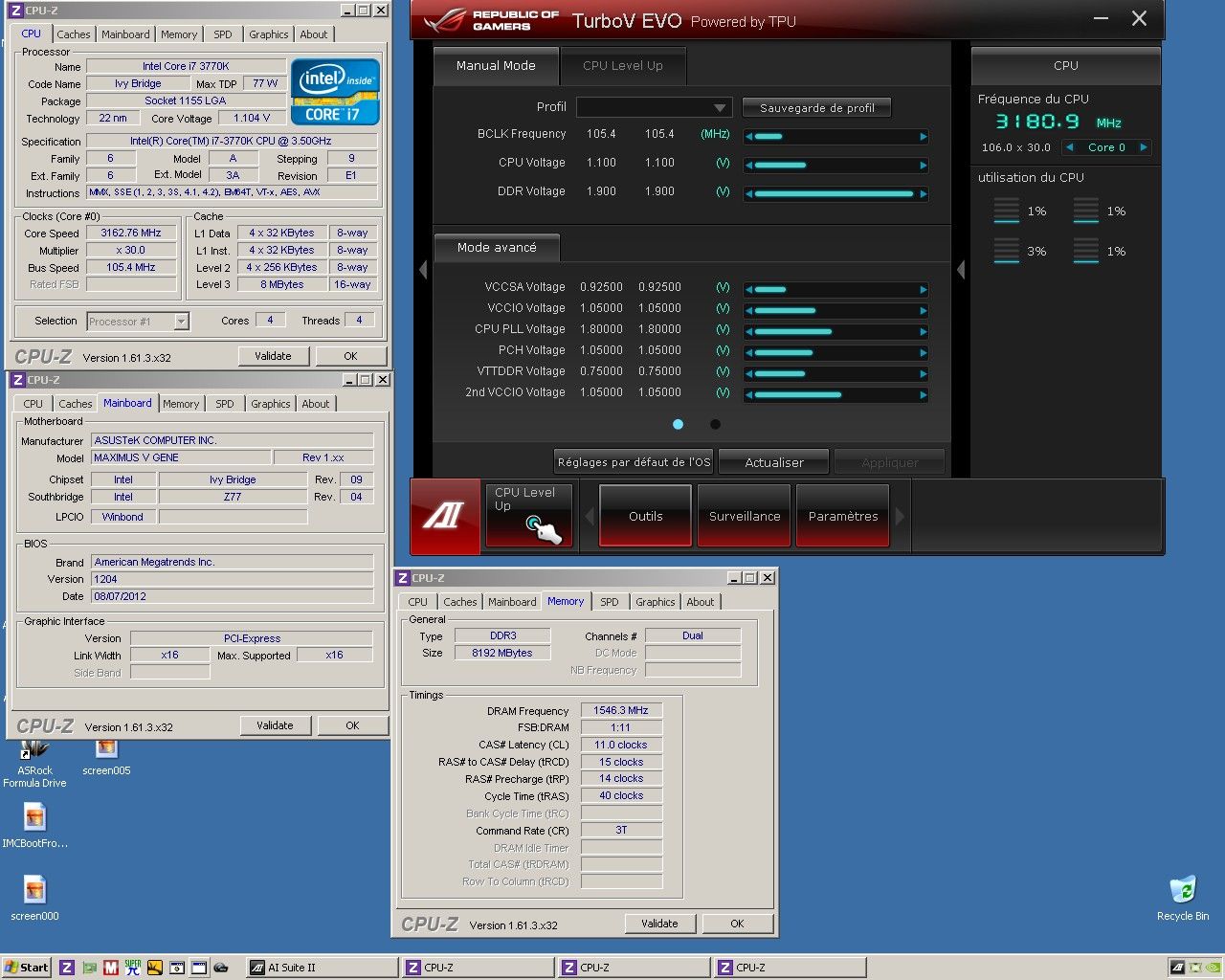This screenshot has width=1225, height=980.
Task: Switch to previous core with left arrow
Action: [1070, 147]
